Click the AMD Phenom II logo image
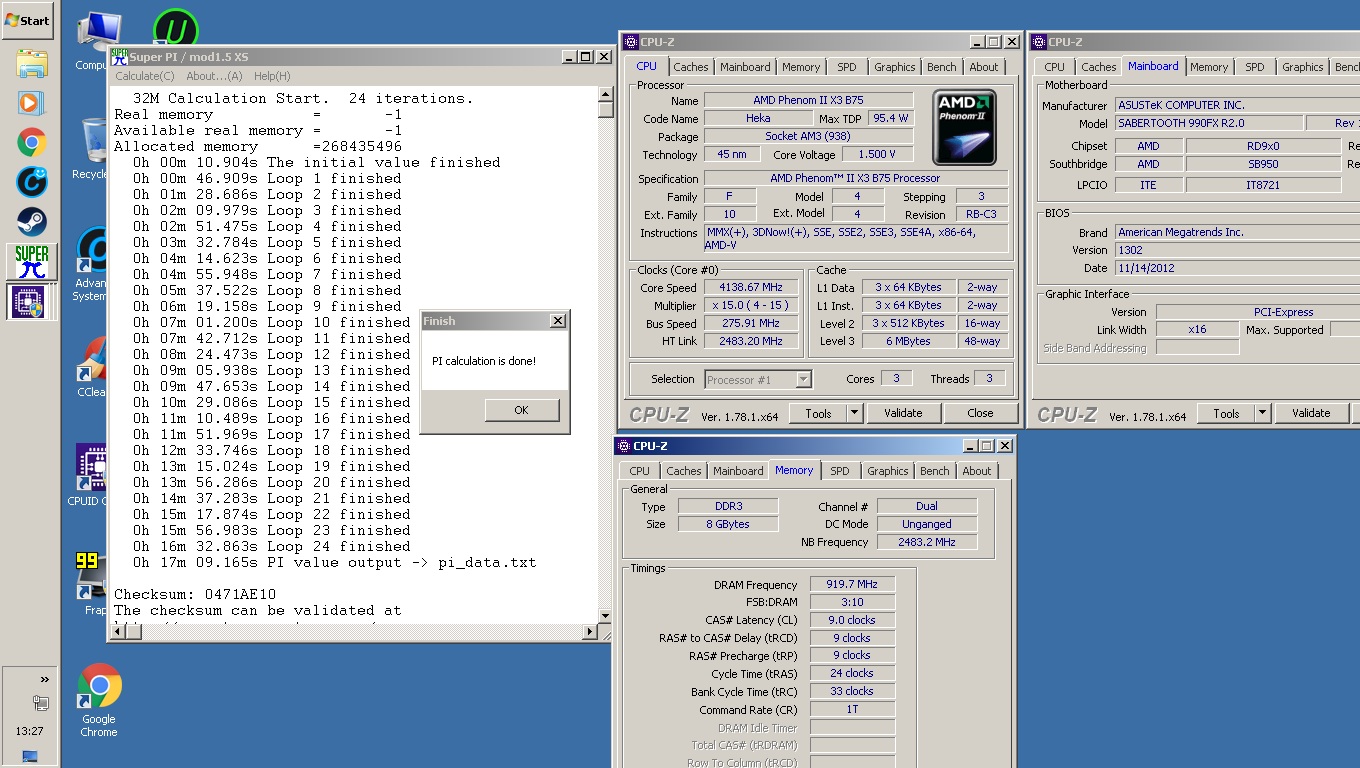Image resolution: width=1360 pixels, height=768 pixels. pos(964,128)
